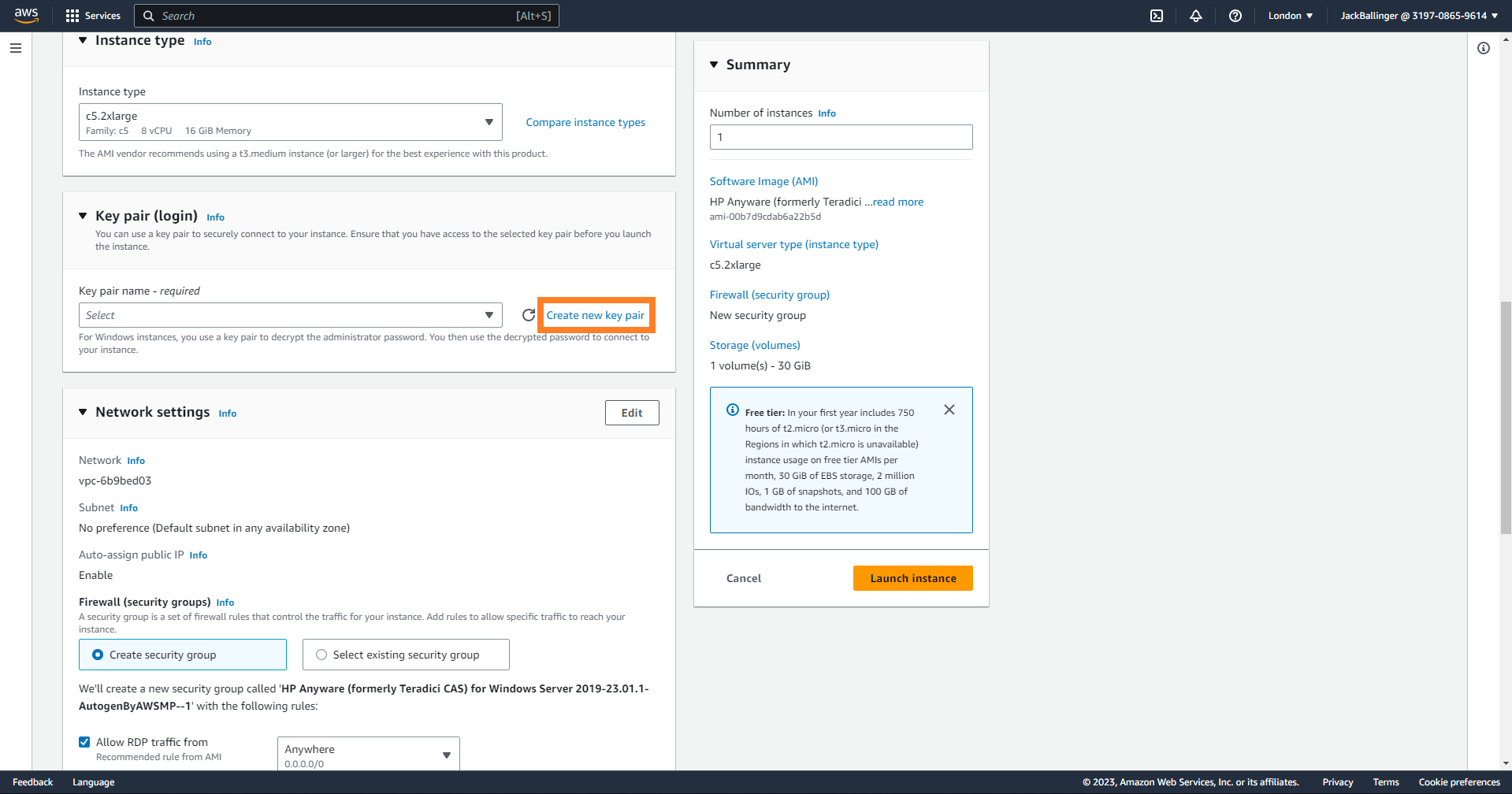Uncheck Allow RDP traffic from
This screenshot has height=794, width=1512.
[84, 742]
